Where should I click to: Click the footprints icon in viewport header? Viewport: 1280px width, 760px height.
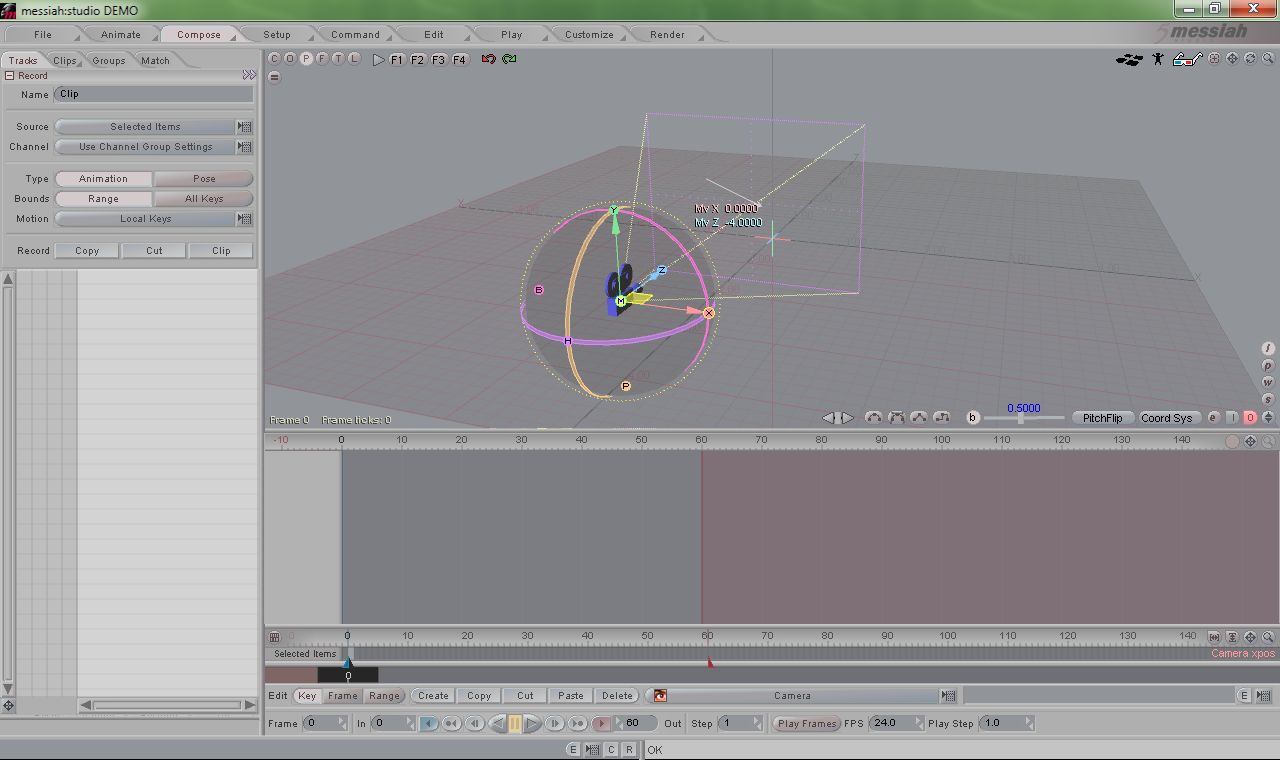click(1129, 59)
